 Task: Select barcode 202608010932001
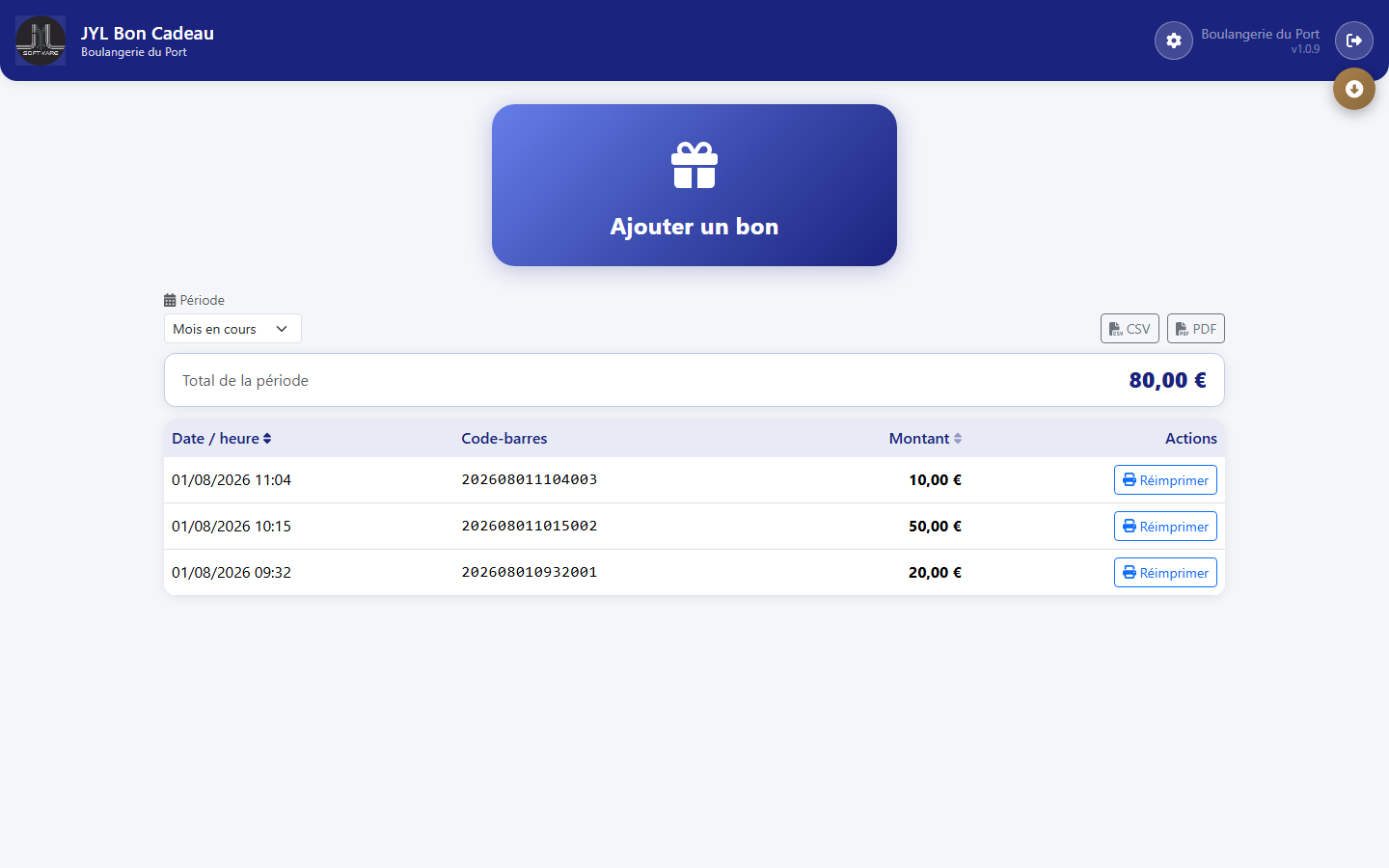530,572
